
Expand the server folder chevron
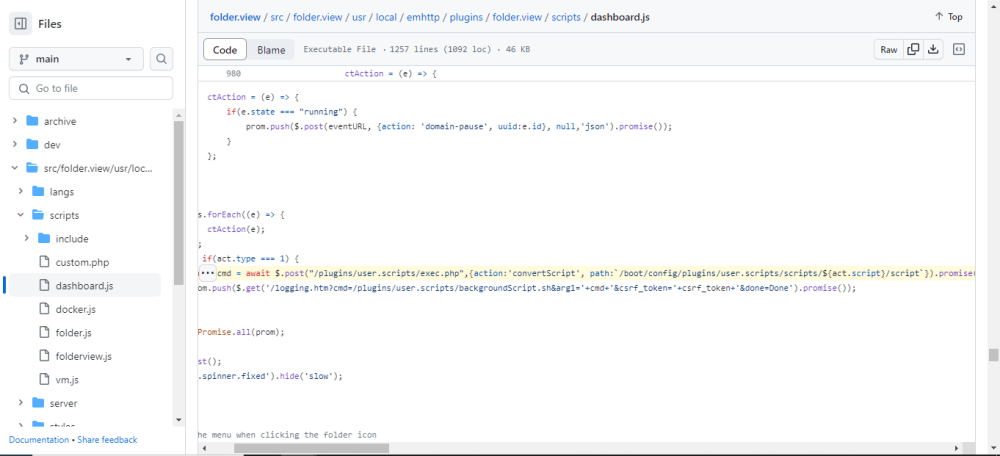pos(20,403)
